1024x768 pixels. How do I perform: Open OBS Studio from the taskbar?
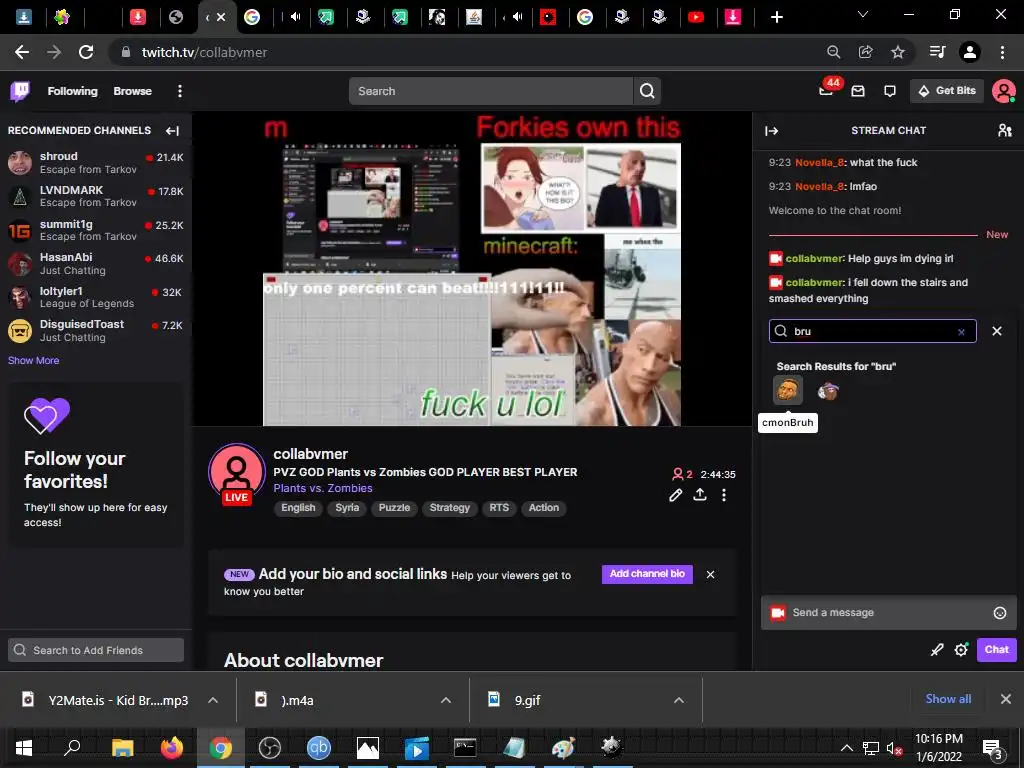pyautogui.click(x=270, y=748)
